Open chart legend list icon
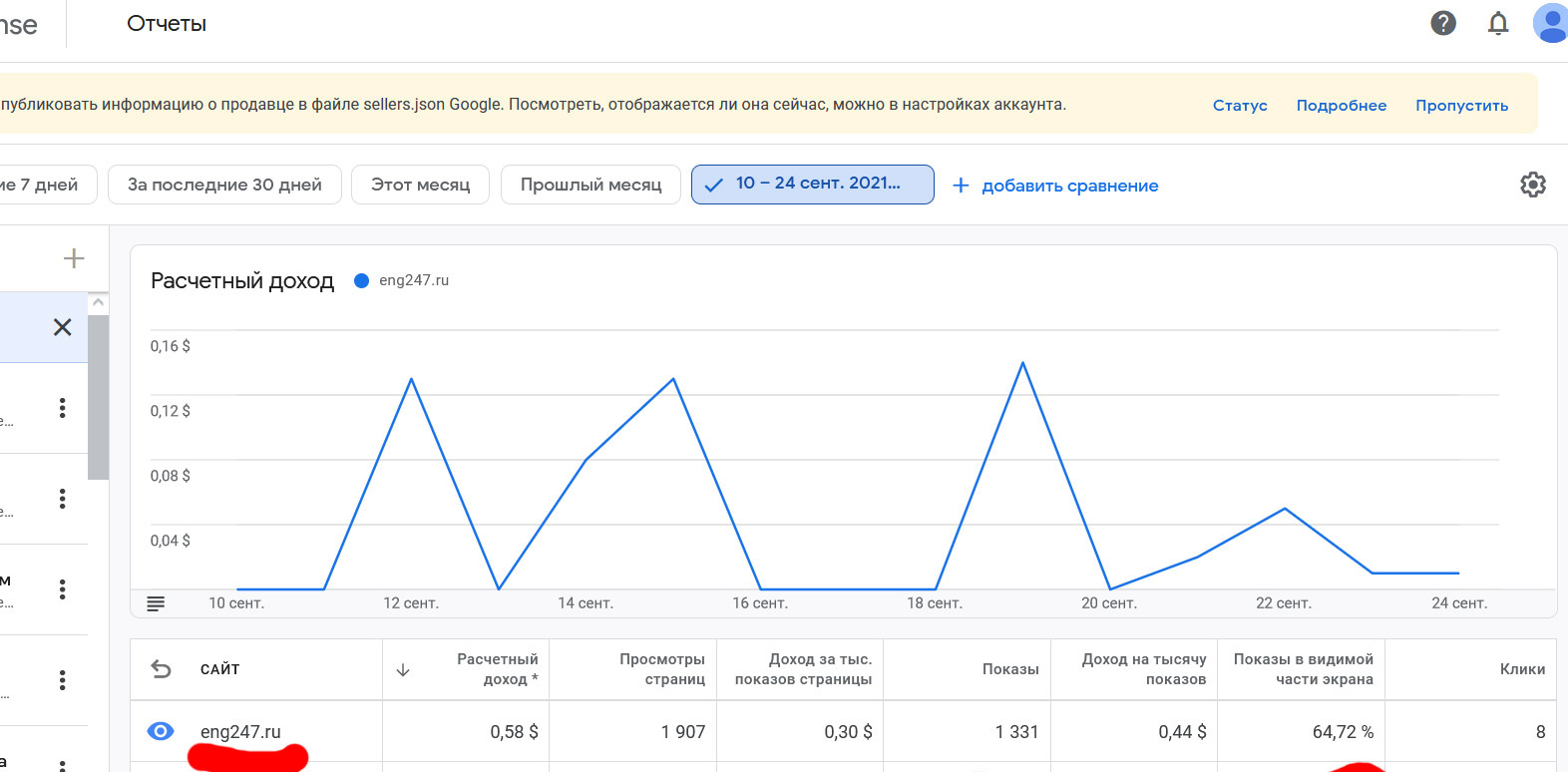The height and width of the screenshot is (772, 1568). coord(156,603)
